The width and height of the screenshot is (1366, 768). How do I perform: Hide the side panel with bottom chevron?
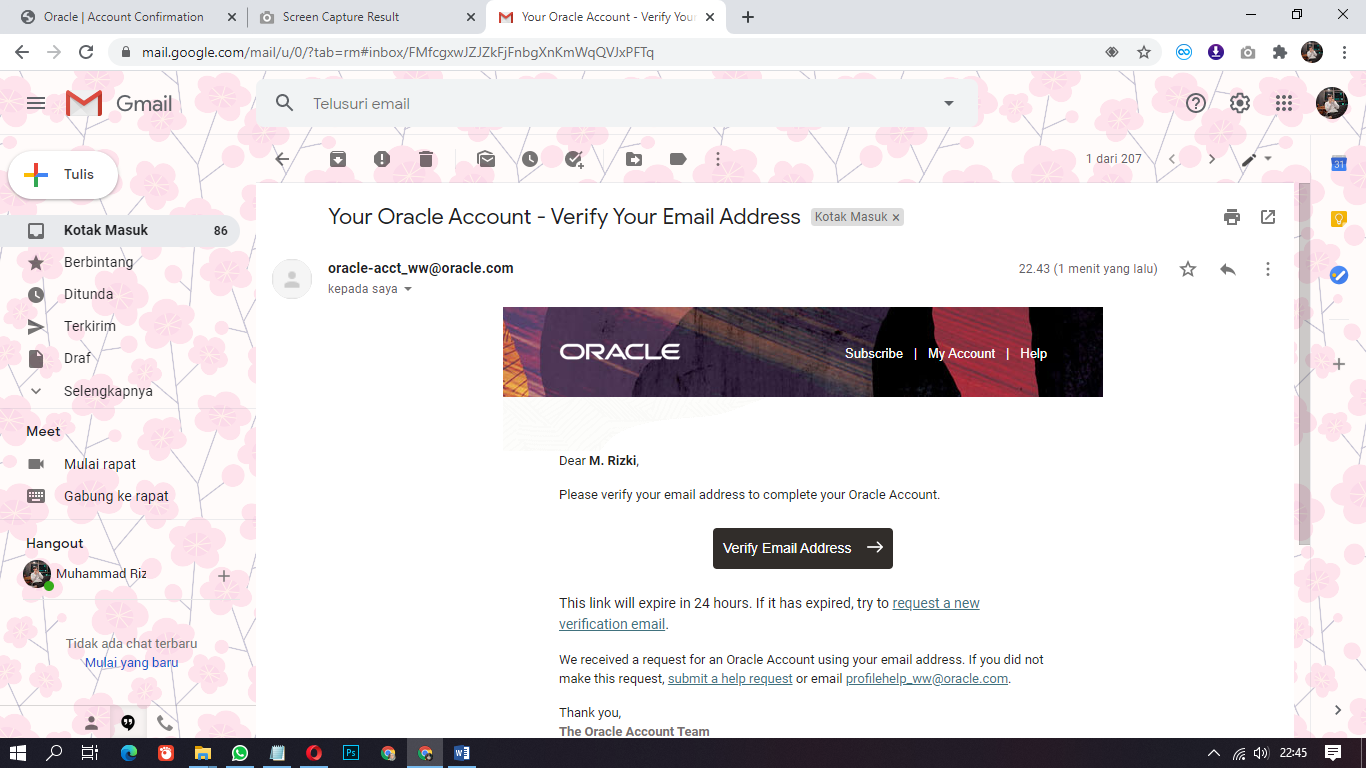(1338, 710)
